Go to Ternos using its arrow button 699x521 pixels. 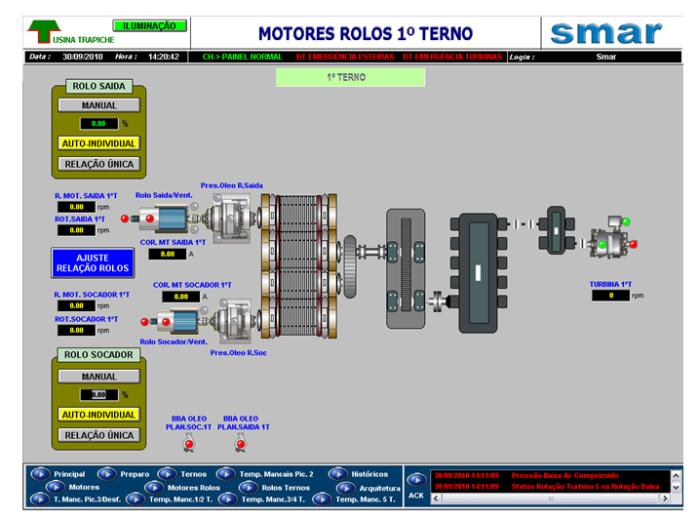[x=167, y=474]
